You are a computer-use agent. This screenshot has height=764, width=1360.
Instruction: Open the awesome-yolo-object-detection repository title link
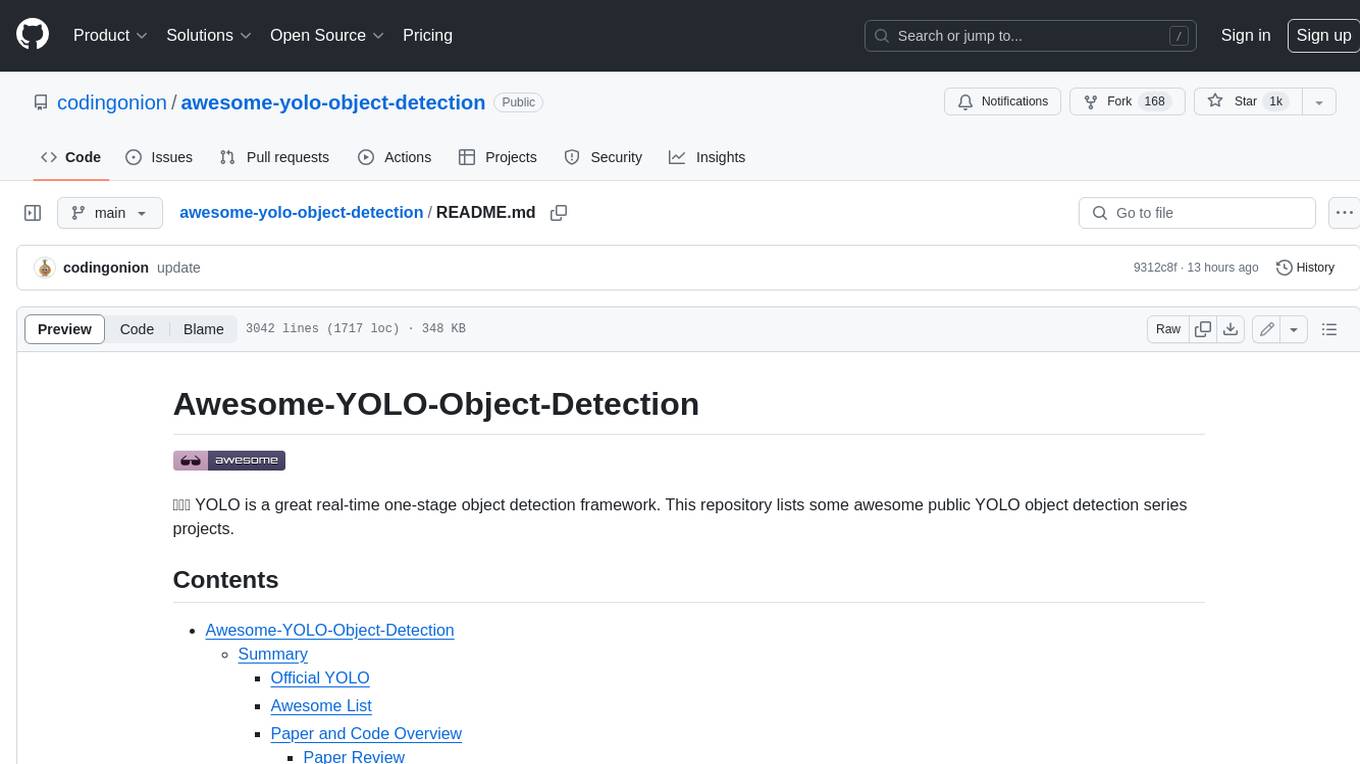pos(333,102)
